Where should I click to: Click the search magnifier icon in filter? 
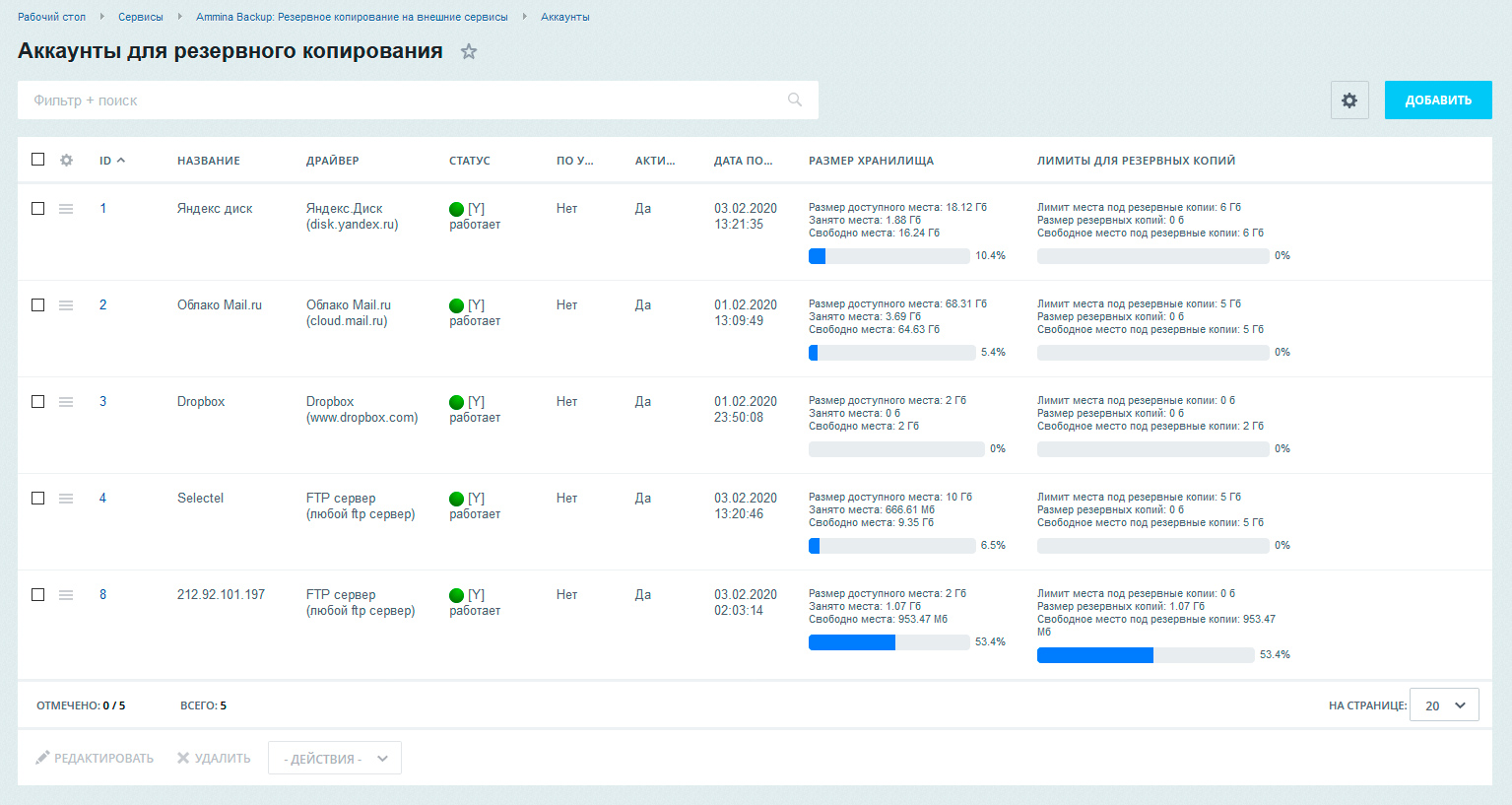coord(795,101)
